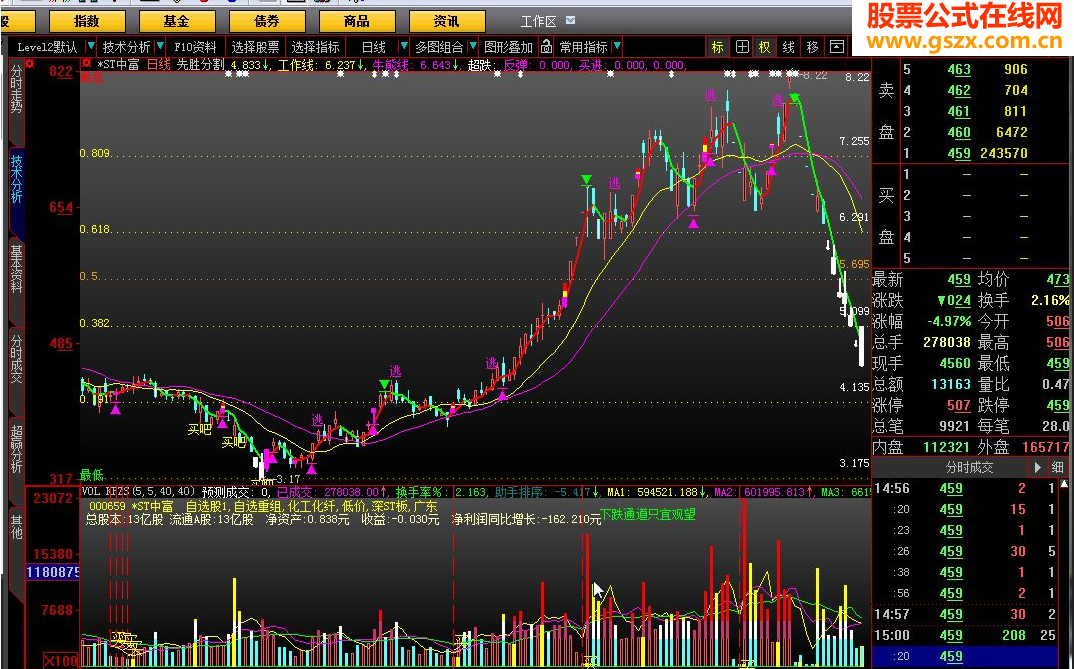This screenshot has height=669, width=1074.
Task: Toggle the 标 marker display button
Action: (x=717, y=47)
